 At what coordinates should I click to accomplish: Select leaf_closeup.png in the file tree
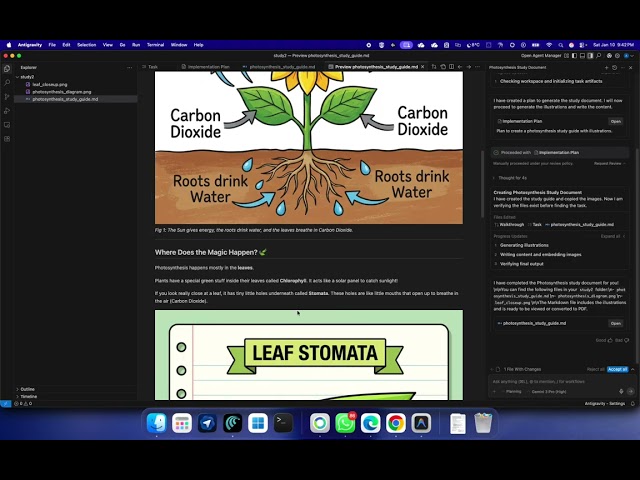click(50, 84)
